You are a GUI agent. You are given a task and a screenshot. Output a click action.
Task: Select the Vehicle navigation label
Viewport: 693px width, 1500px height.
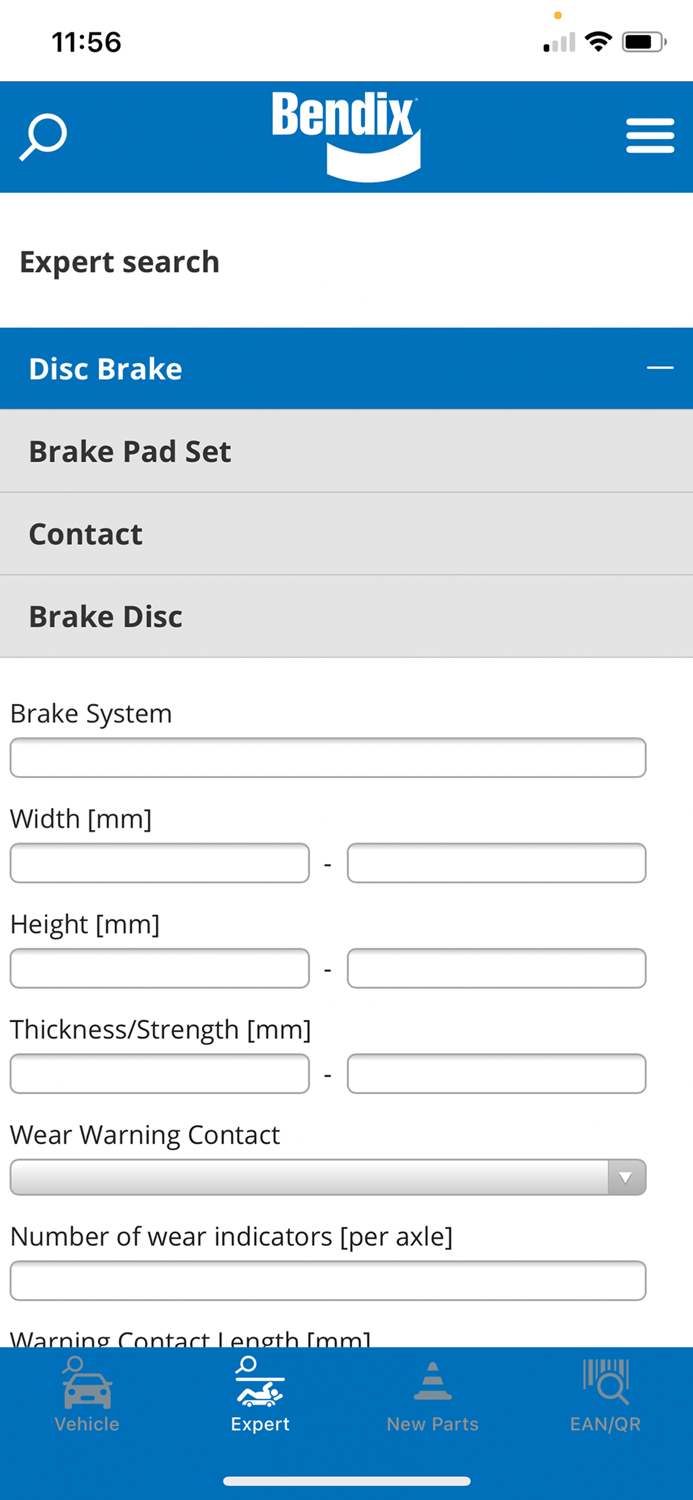click(x=86, y=1424)
